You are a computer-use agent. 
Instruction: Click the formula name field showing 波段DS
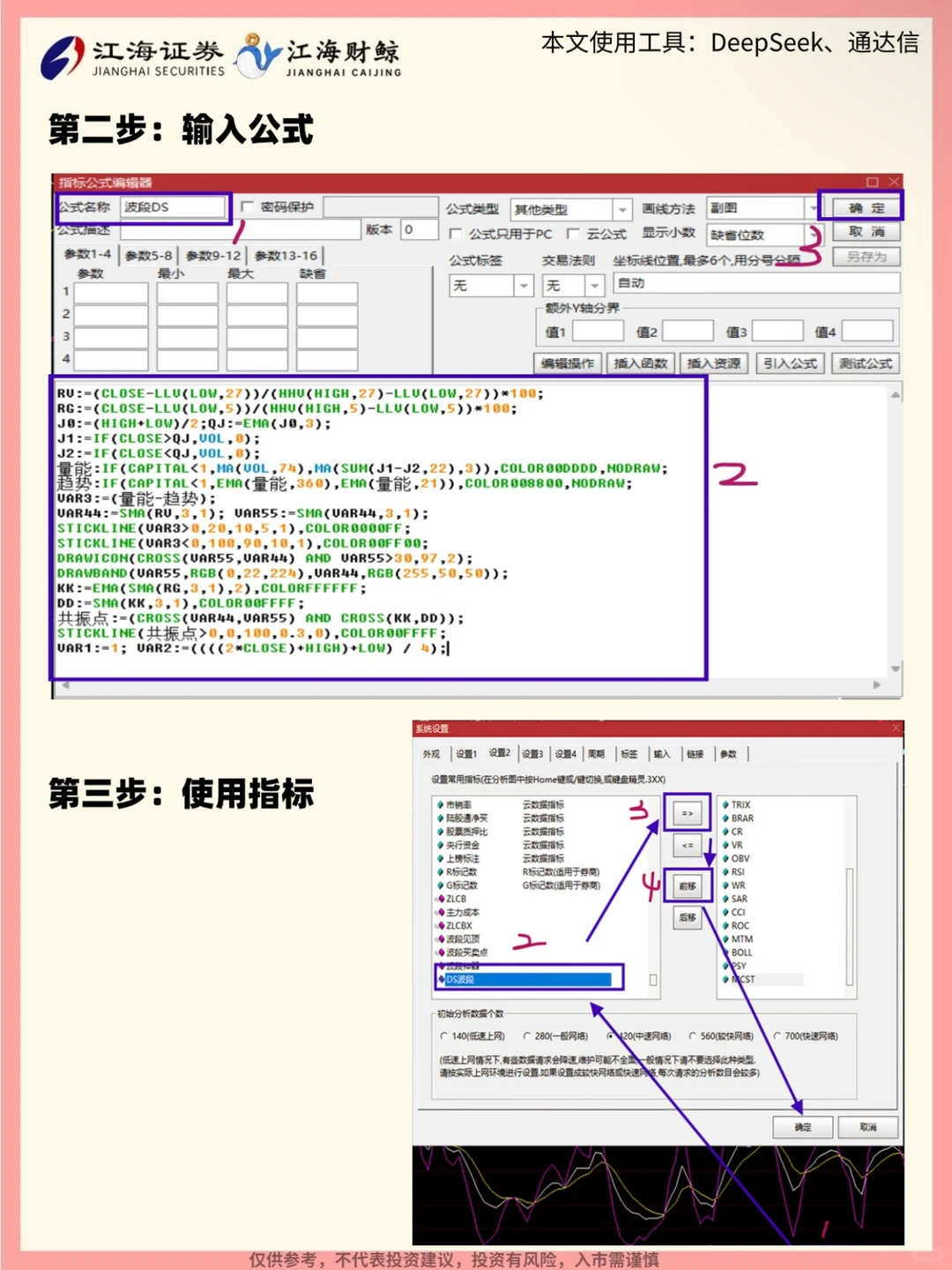coord(174,207)
